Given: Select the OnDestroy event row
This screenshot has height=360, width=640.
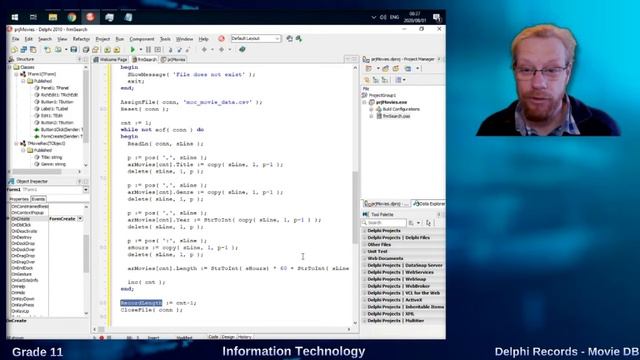Looking at the screenshot, I should pyautogui.click(x=21, y=237).
